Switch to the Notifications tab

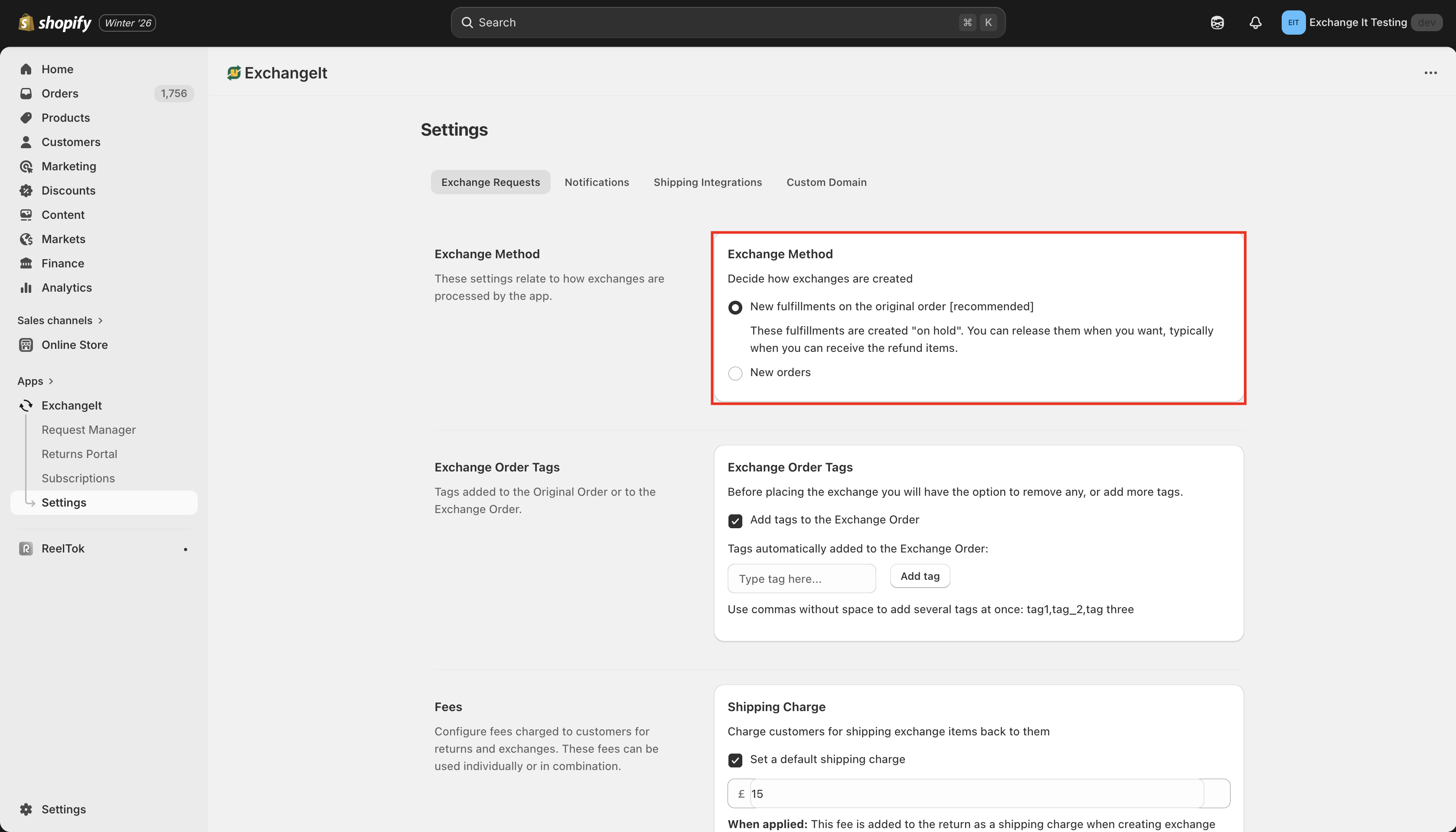(x=596, y=182)
